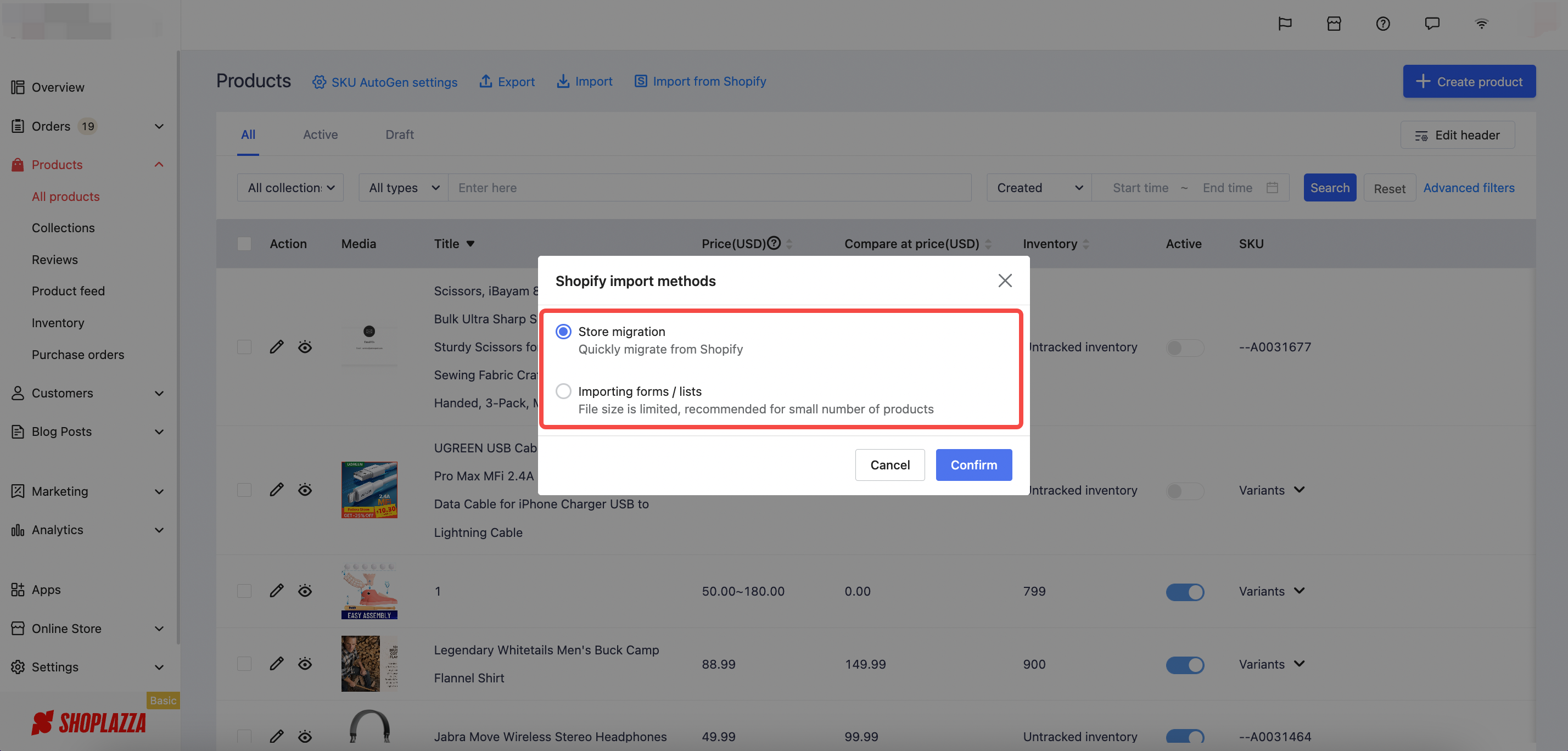
Task: Preview product titled 1 with eye icon
Action: (x=305, y=590)
